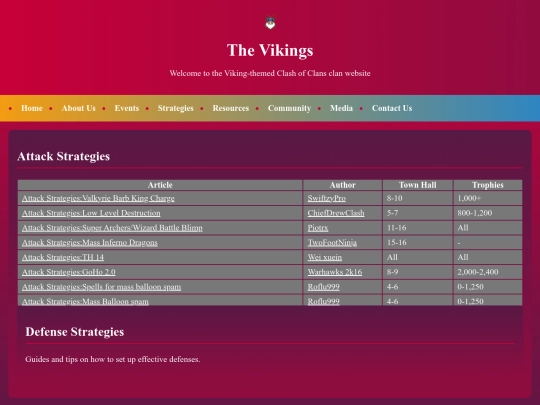Open the Events nav link
Viewport: 540px width, 405px height.
tap(127, 108)
